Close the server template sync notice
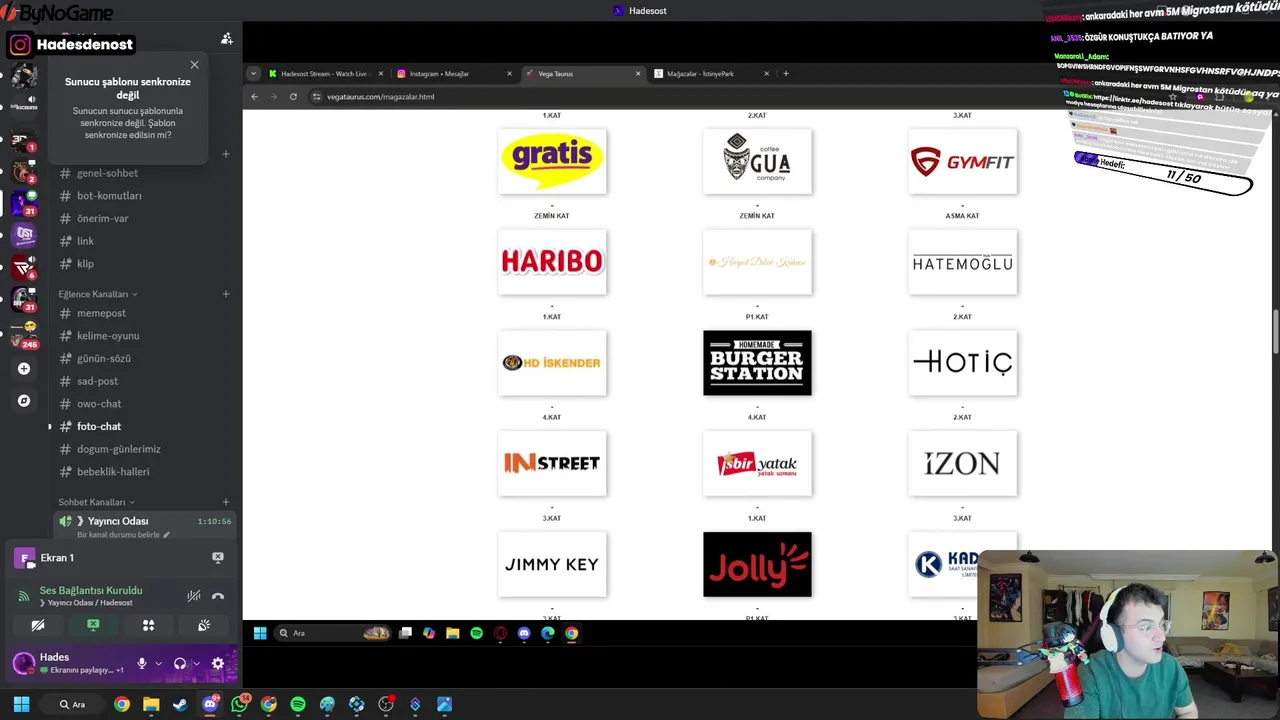Image resolution: width=1280 pixels, height=720 pixels. [x=194, y=65]
